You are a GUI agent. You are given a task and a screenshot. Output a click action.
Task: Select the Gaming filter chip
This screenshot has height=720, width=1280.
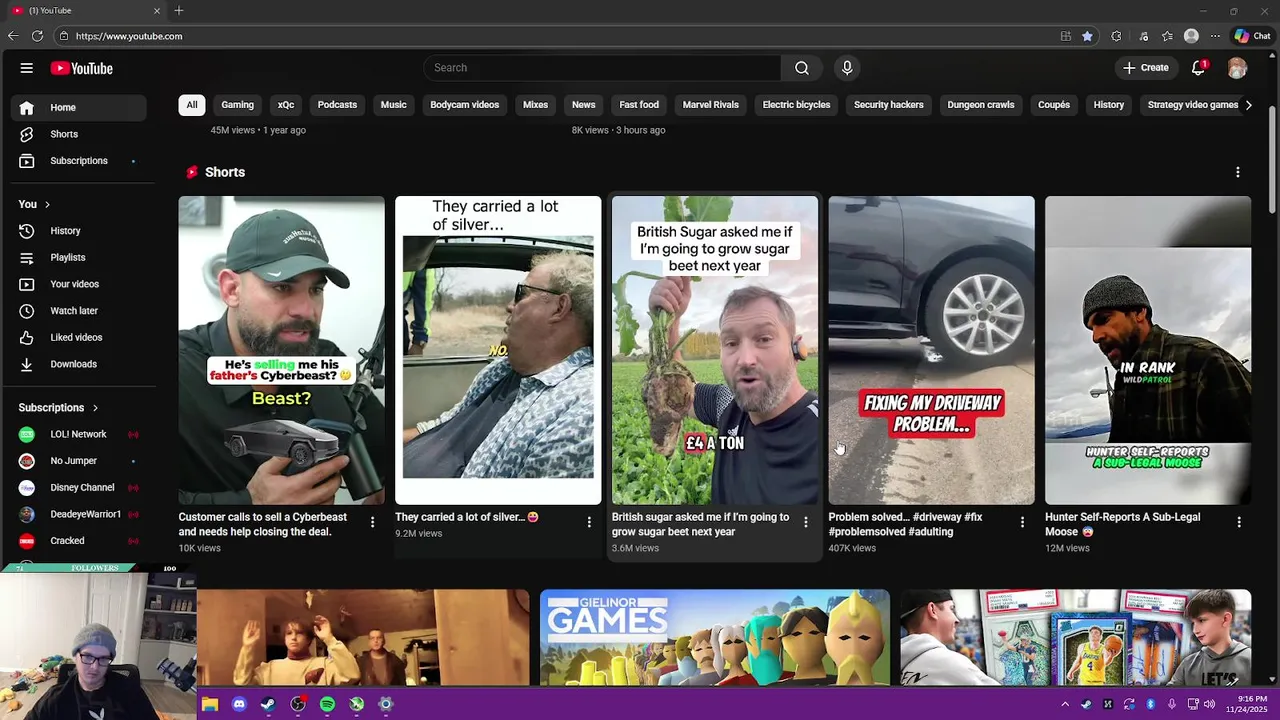pyautogui.click(x=237, y=105)
